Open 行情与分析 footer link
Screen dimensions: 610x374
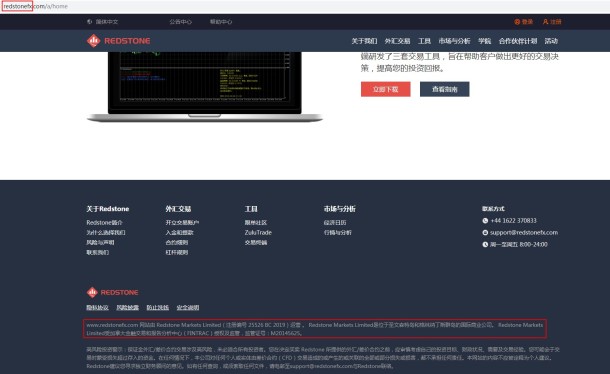click(338, 233)
